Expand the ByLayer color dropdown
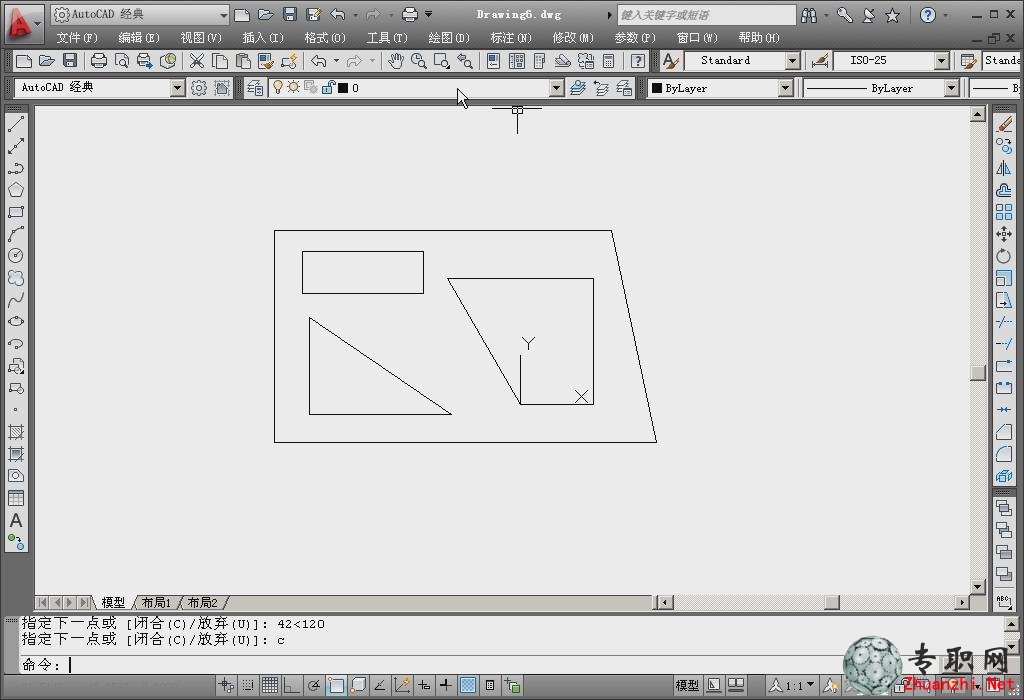 click(x=786, y=88)
